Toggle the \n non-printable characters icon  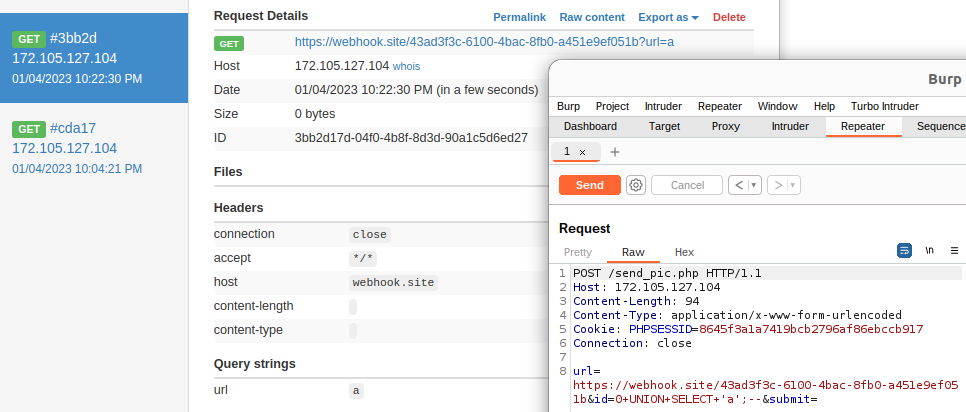tap(930, 251)
